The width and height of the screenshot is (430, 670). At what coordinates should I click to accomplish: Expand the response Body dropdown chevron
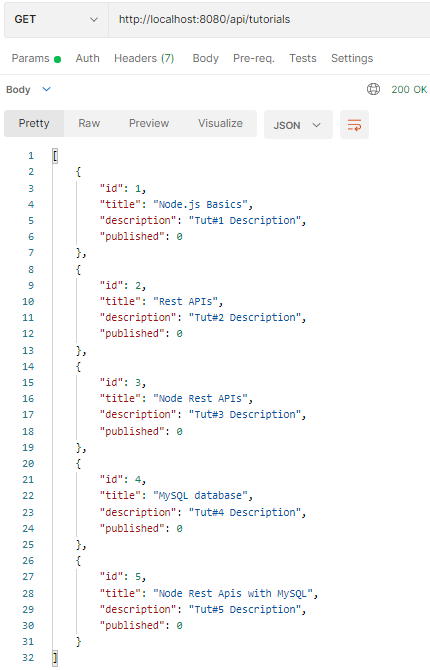coord(47,89)
